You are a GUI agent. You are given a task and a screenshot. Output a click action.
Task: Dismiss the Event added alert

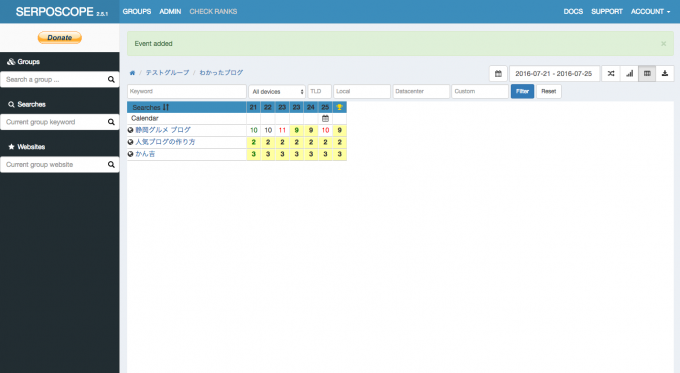(664, 44)
